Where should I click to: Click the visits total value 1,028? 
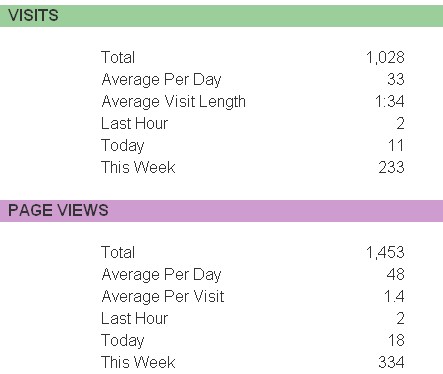(x=385, y=57)
